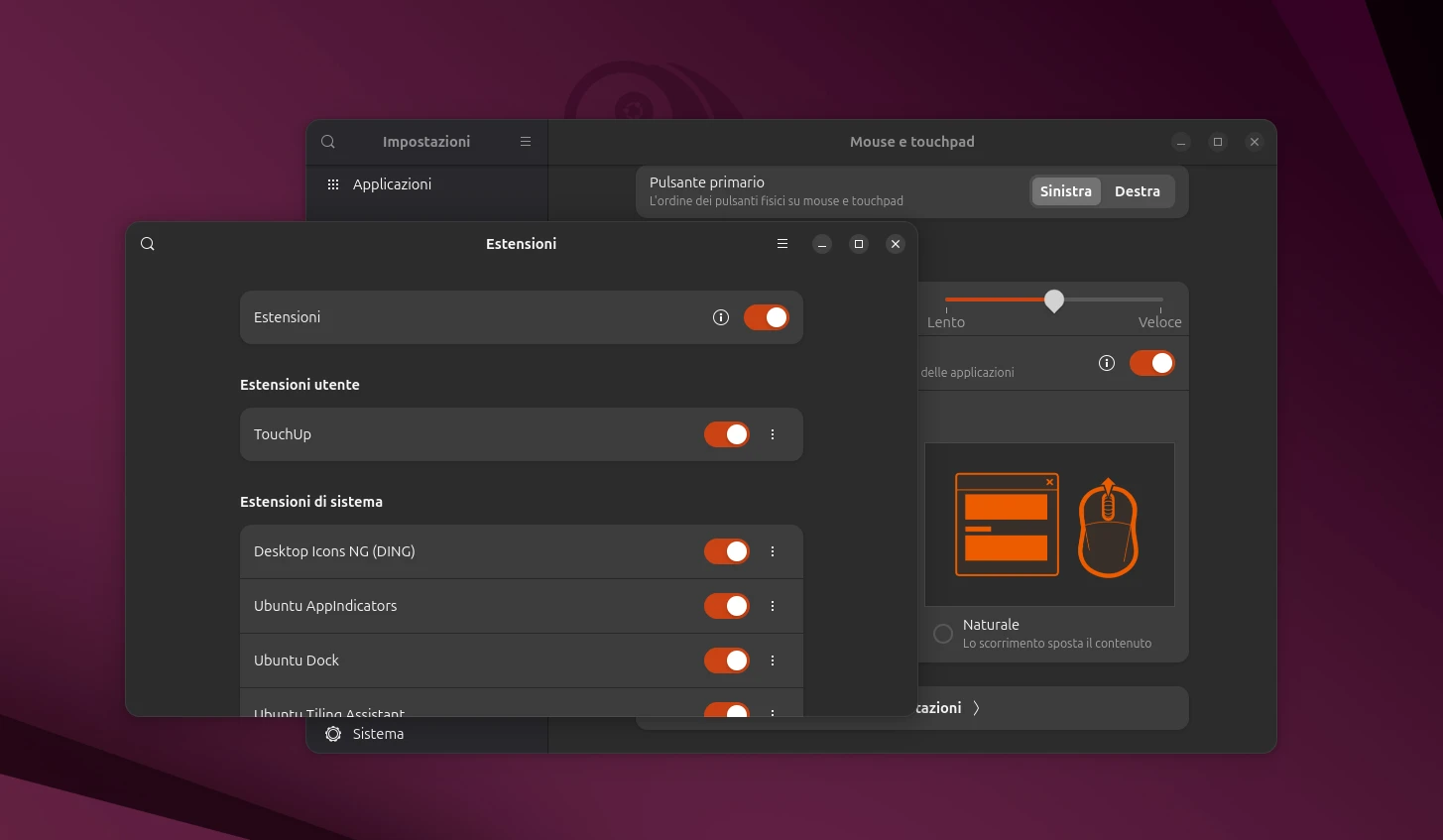
Task: Adjust the Lento-Veloce speed slider
Action: point(1053,300)
